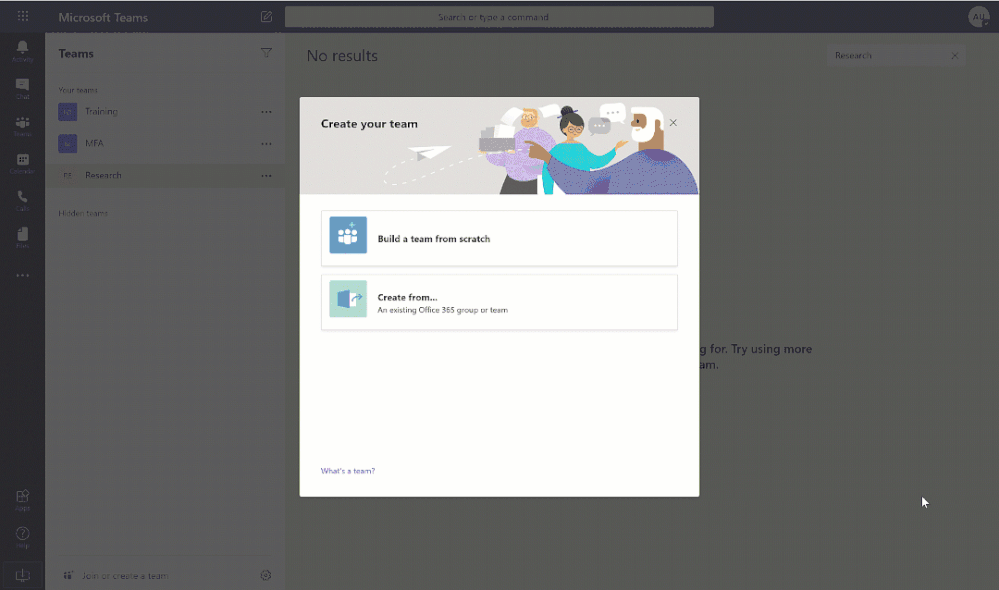
Task: Open more options for Training team
Action: click(x=266, y=112)
